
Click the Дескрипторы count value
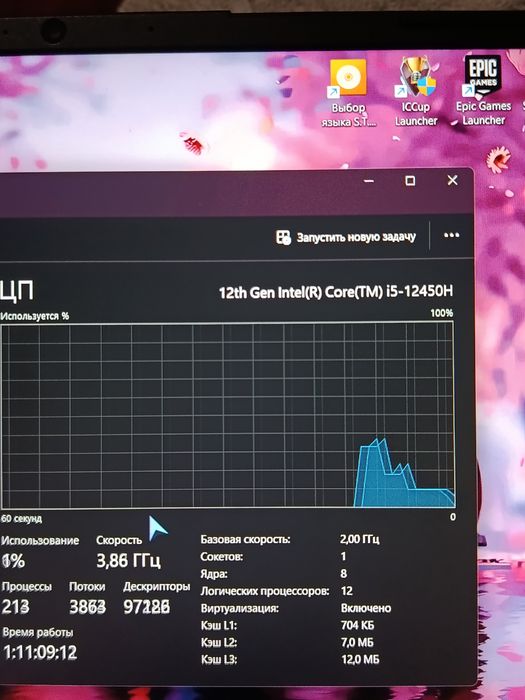146,607
